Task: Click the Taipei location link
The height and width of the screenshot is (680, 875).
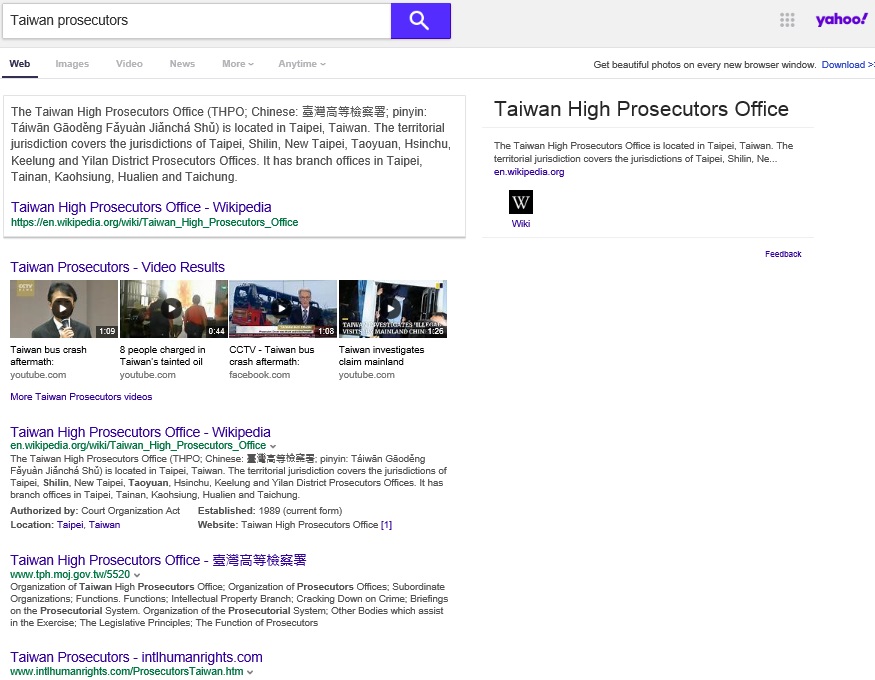Action: click(70, 525)
